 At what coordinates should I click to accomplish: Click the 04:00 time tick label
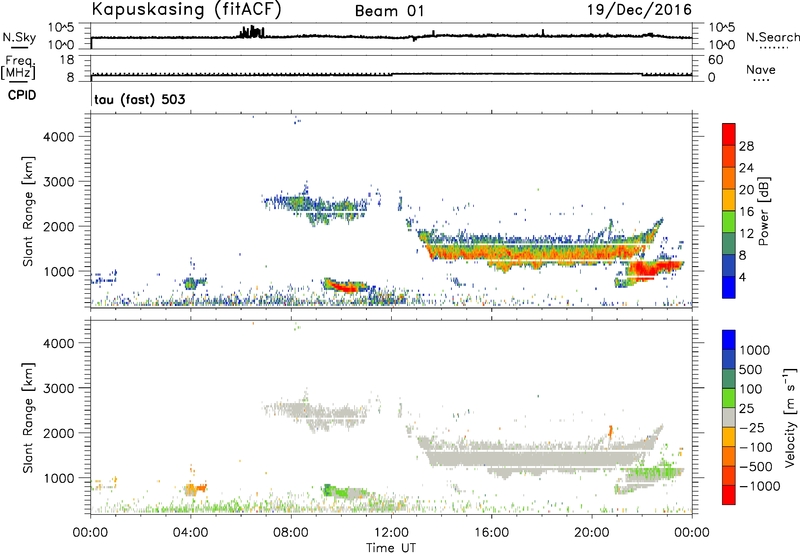click(190, 533)
